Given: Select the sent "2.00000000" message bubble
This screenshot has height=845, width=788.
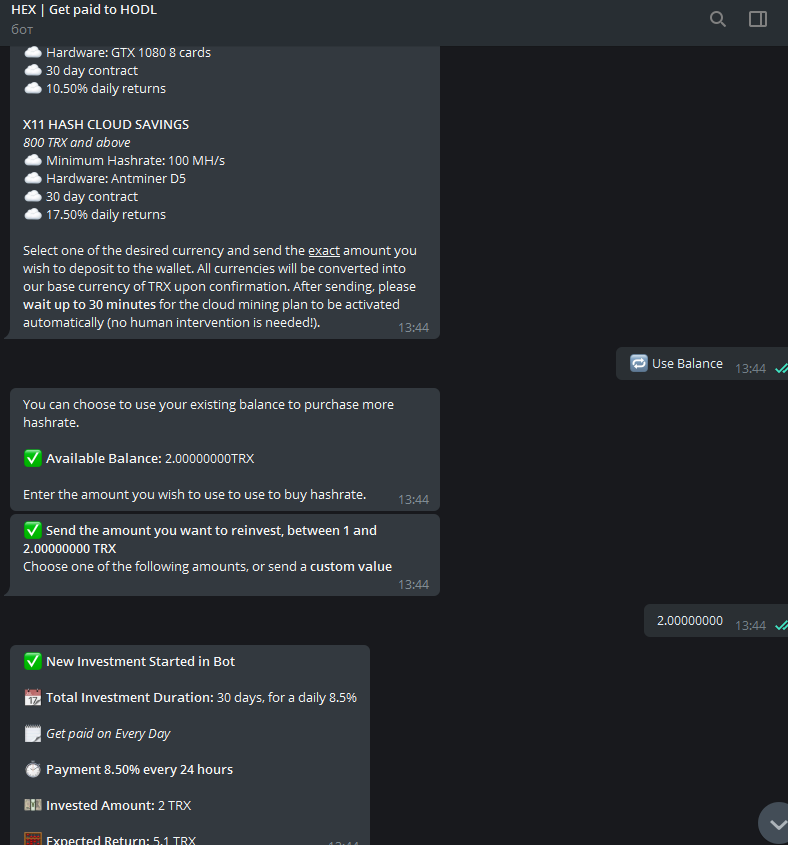Looking at the screenshot, I should tap(690, 621).
